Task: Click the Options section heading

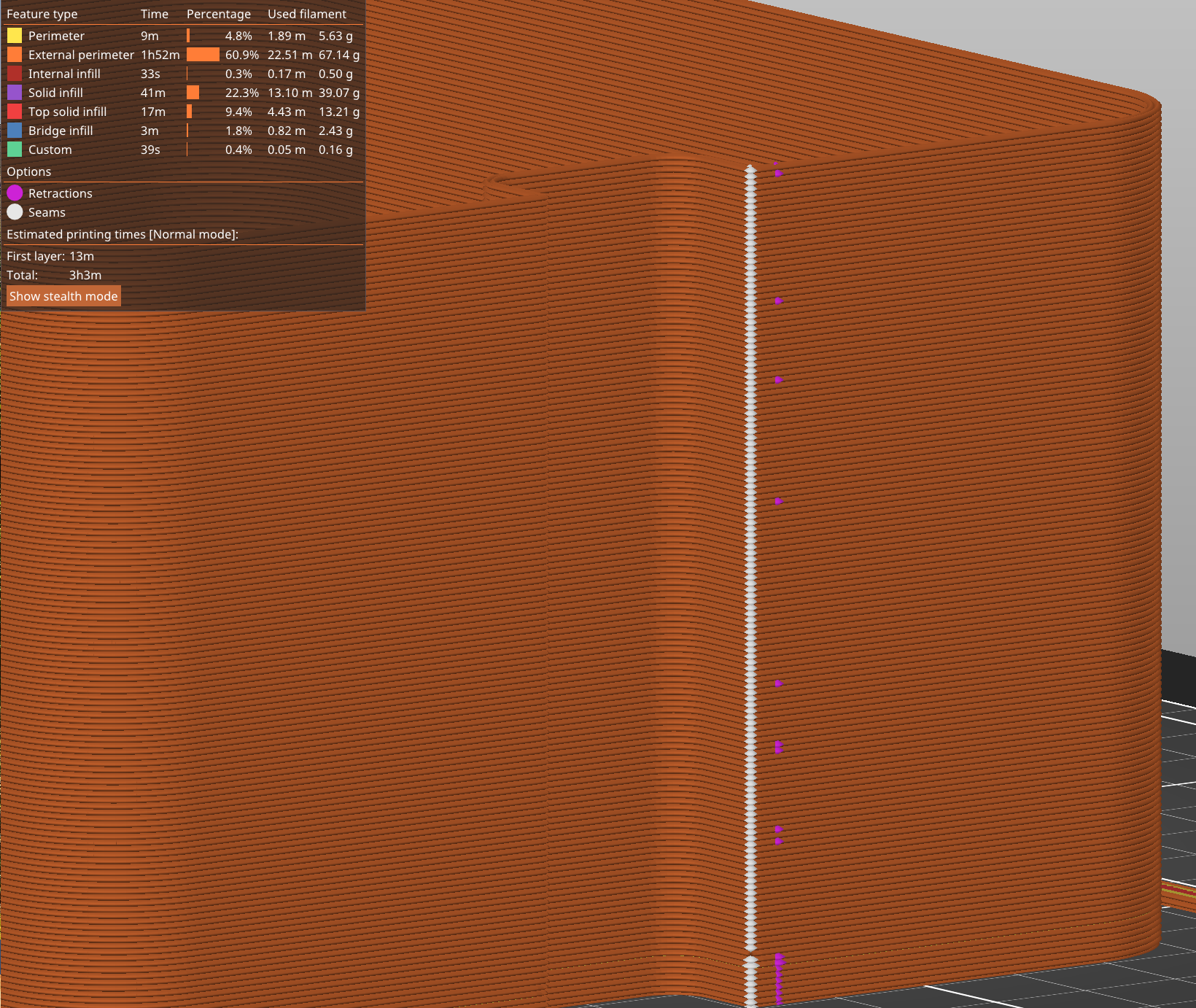Action: [28, 171]
